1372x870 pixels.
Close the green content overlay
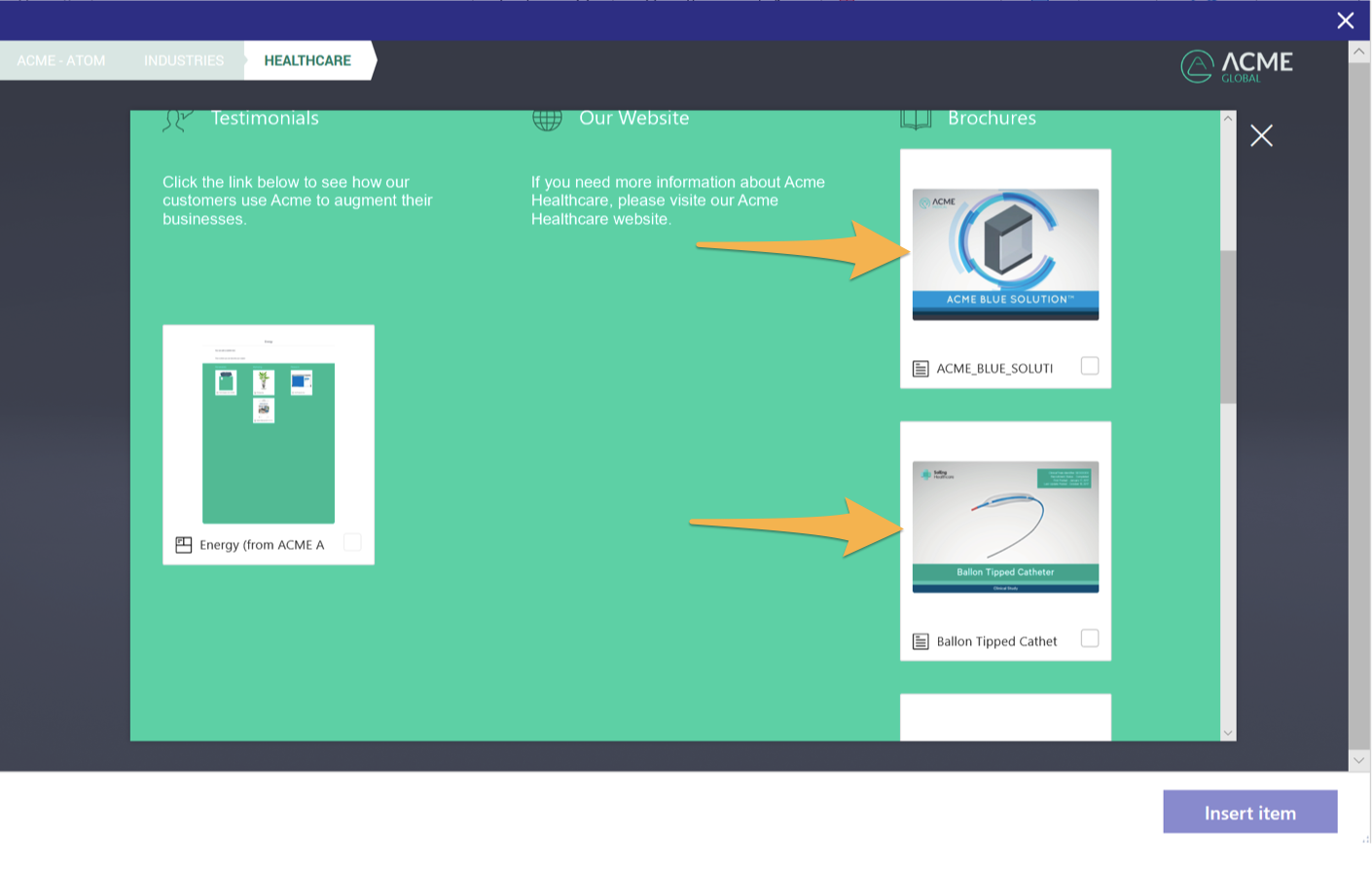1261,135
